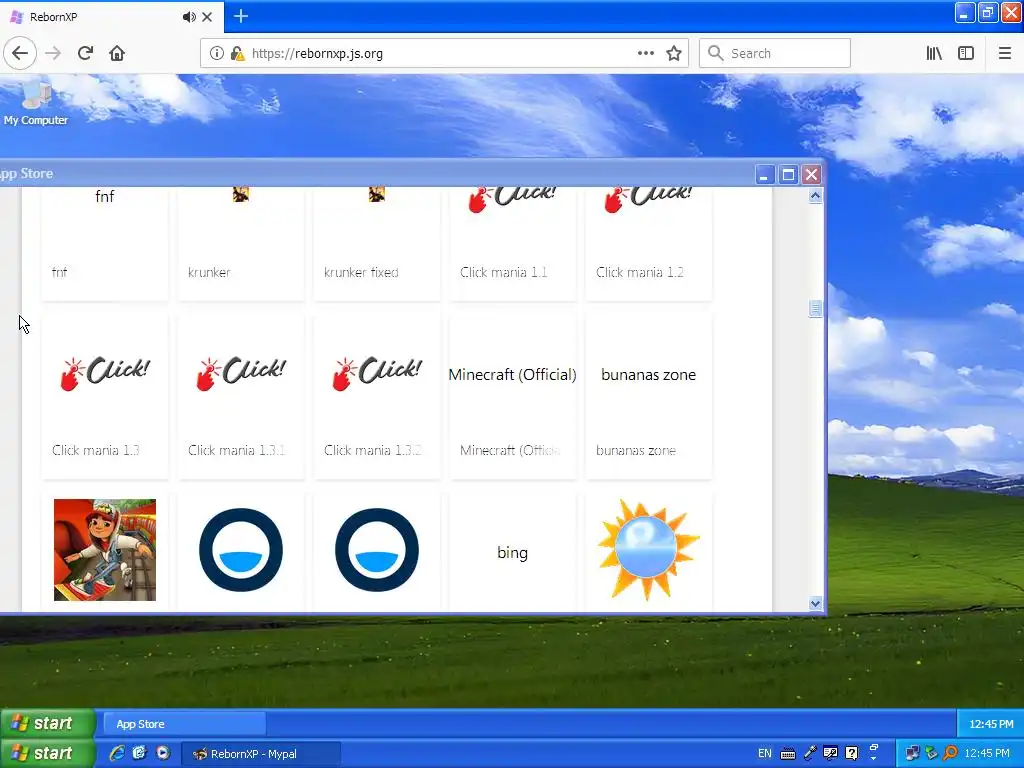Bookmark this page with the star icon
1024x768 pixels.
tap(674, 53)
